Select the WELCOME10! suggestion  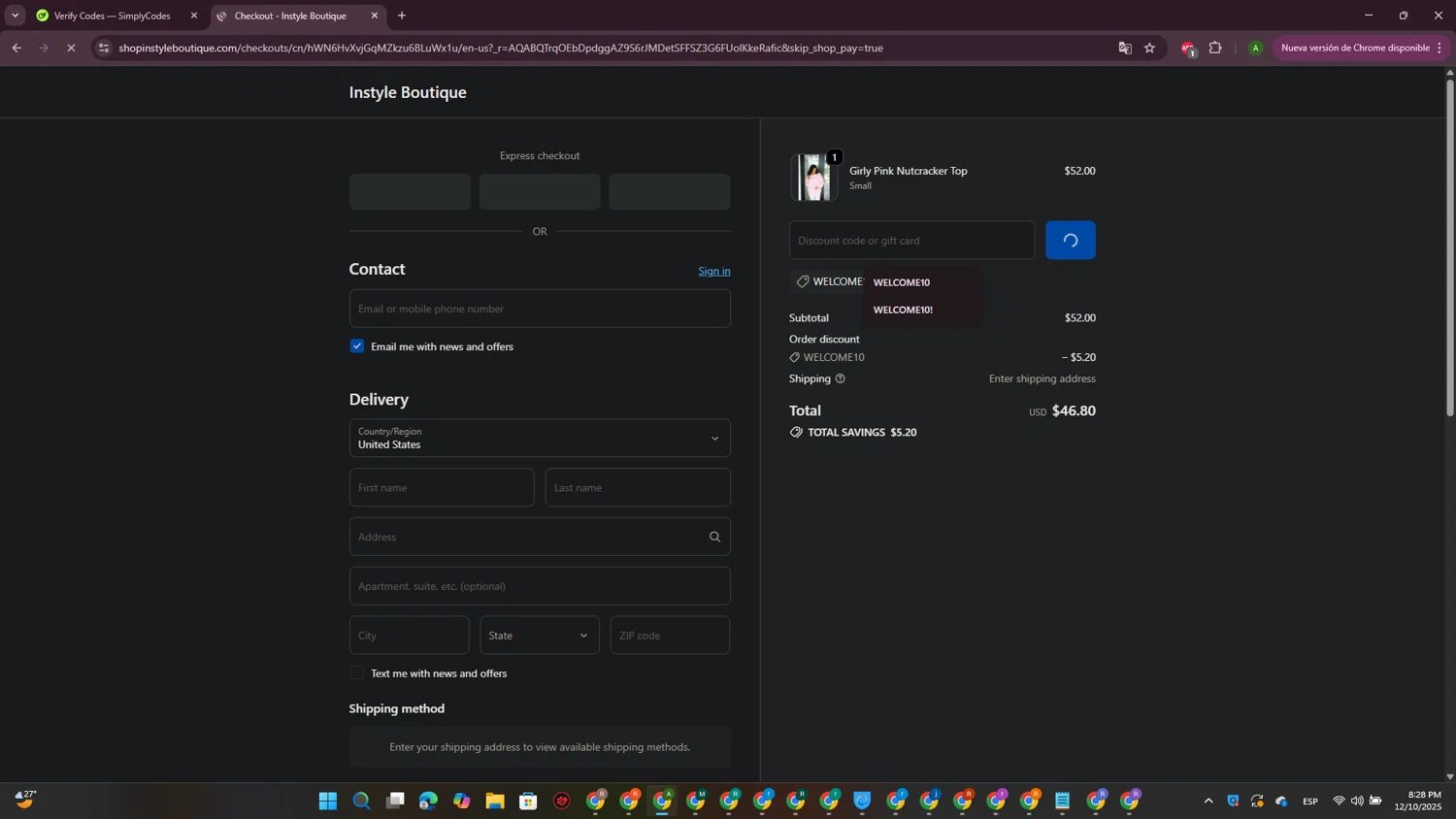[x=903, y=311]
